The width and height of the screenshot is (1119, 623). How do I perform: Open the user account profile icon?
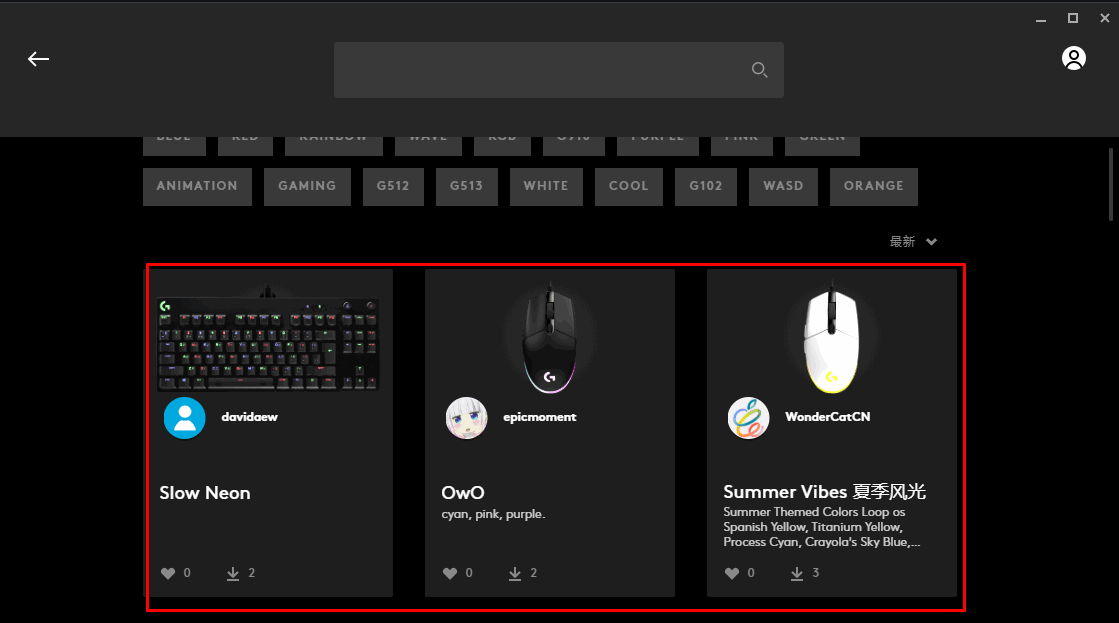click(1073, 58)
